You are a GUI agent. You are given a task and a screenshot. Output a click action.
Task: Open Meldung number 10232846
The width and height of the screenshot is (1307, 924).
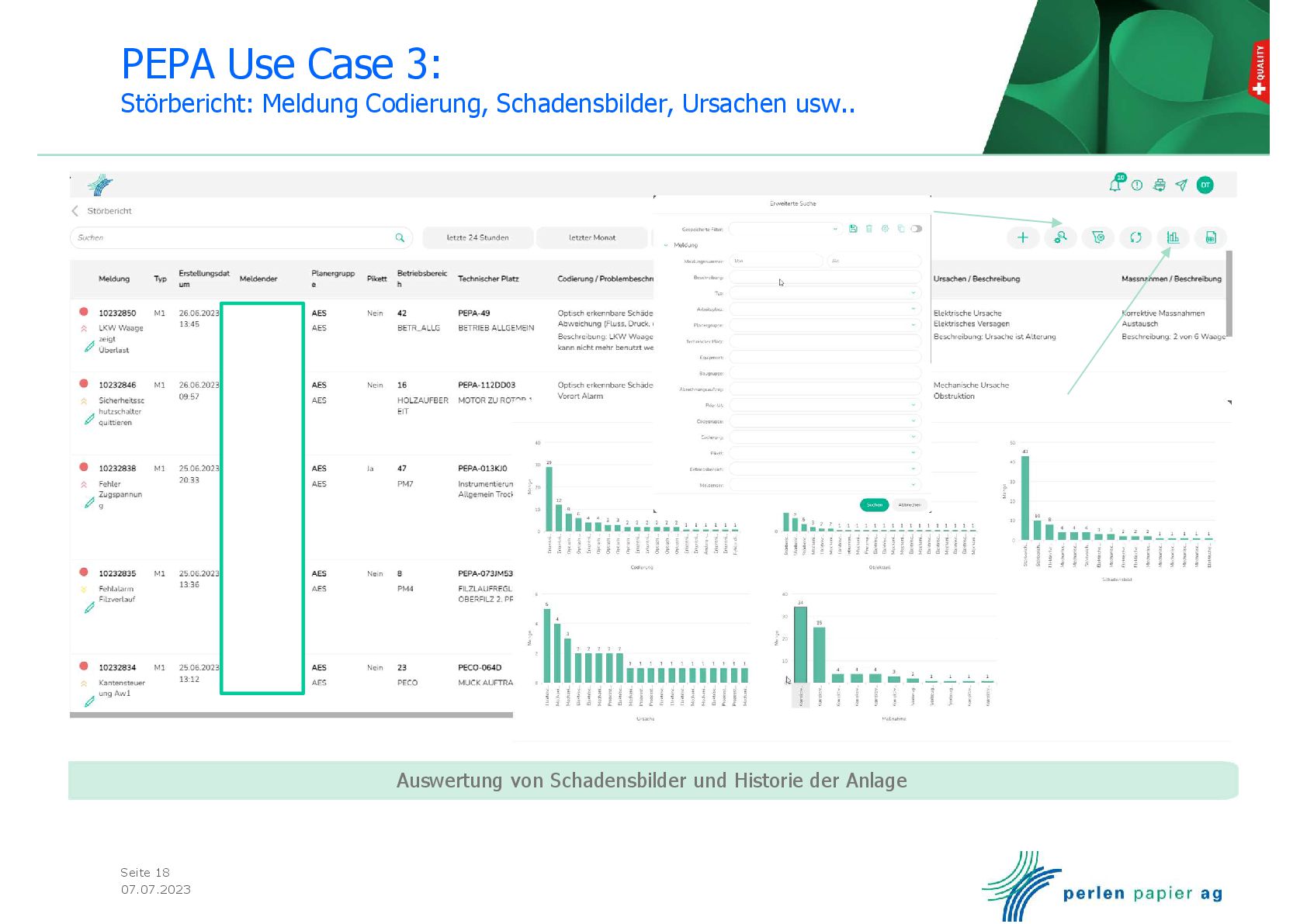(117, 386)
